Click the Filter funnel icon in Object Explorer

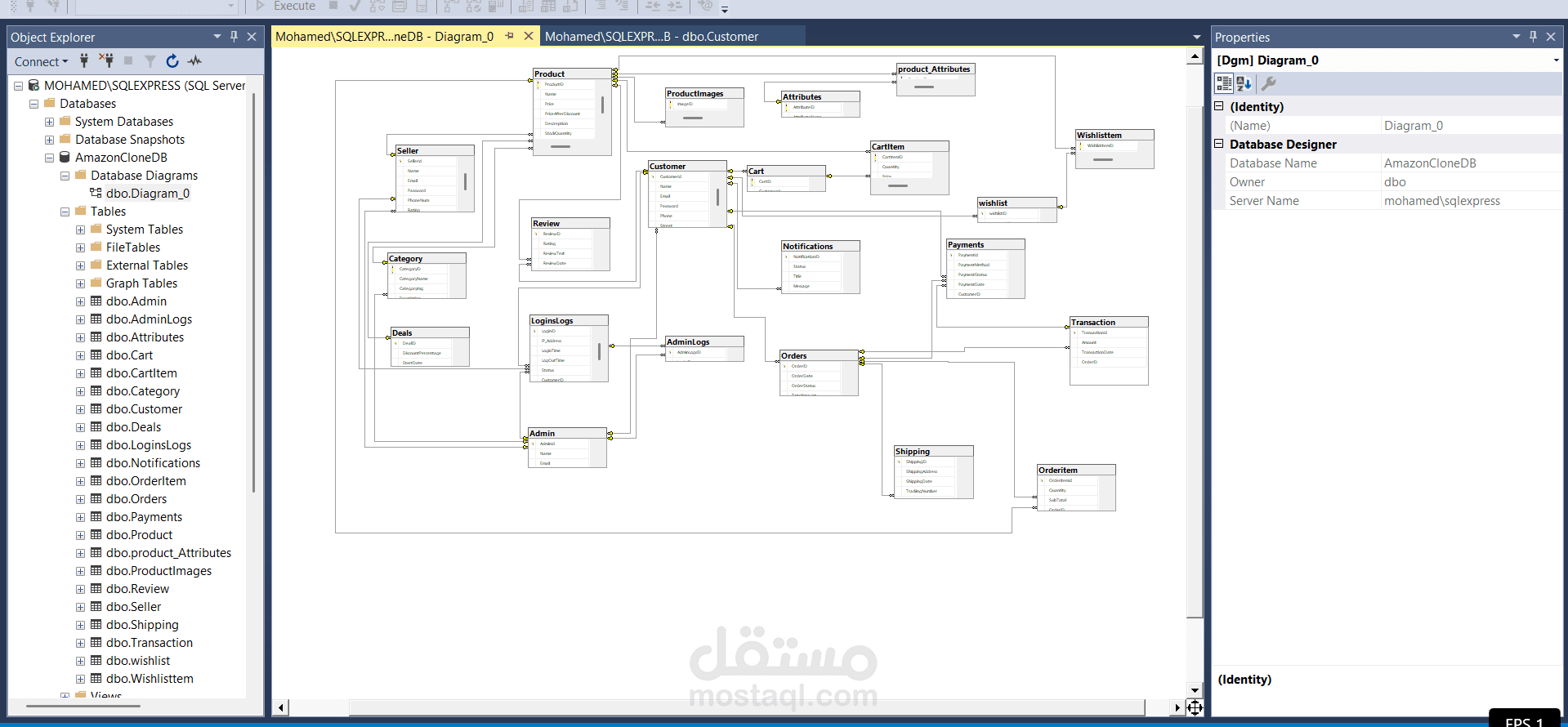pos(150,60)
